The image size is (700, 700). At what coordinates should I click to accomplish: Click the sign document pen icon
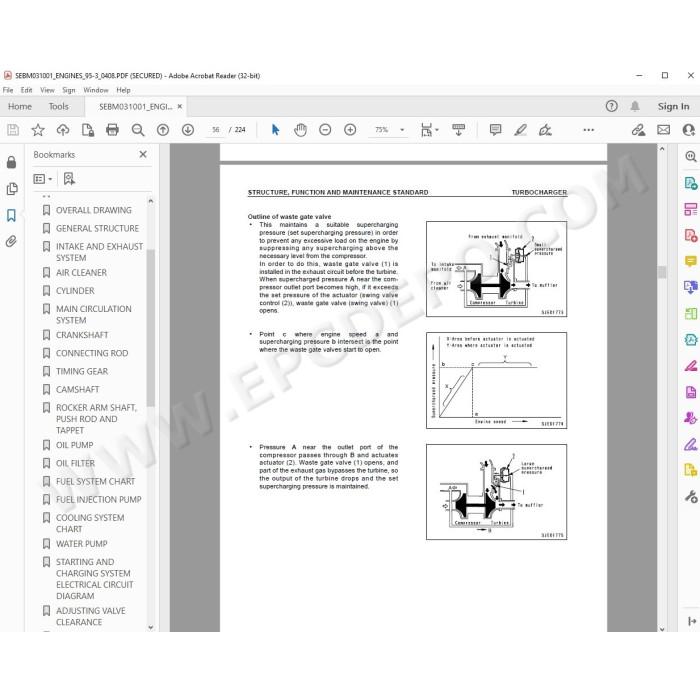click(545, 130)
